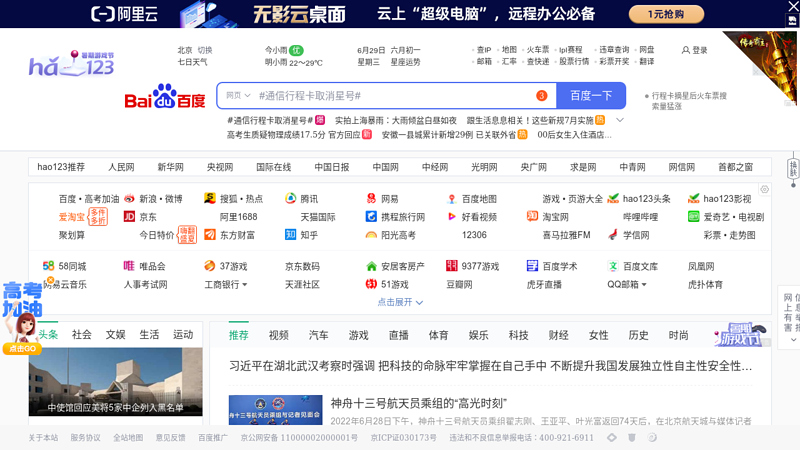Select the 头条 news tab

[x=47, y=334]
